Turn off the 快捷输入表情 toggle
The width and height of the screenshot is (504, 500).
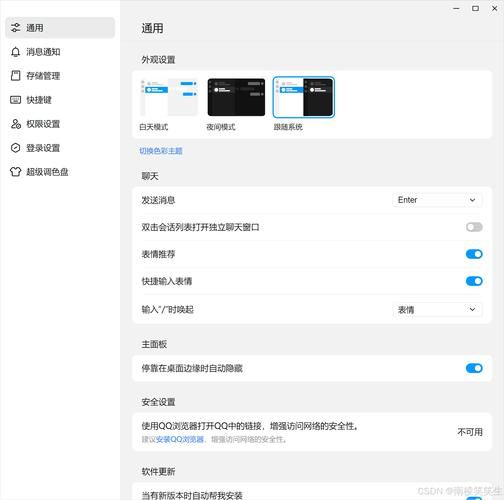[x=474, y=281]
